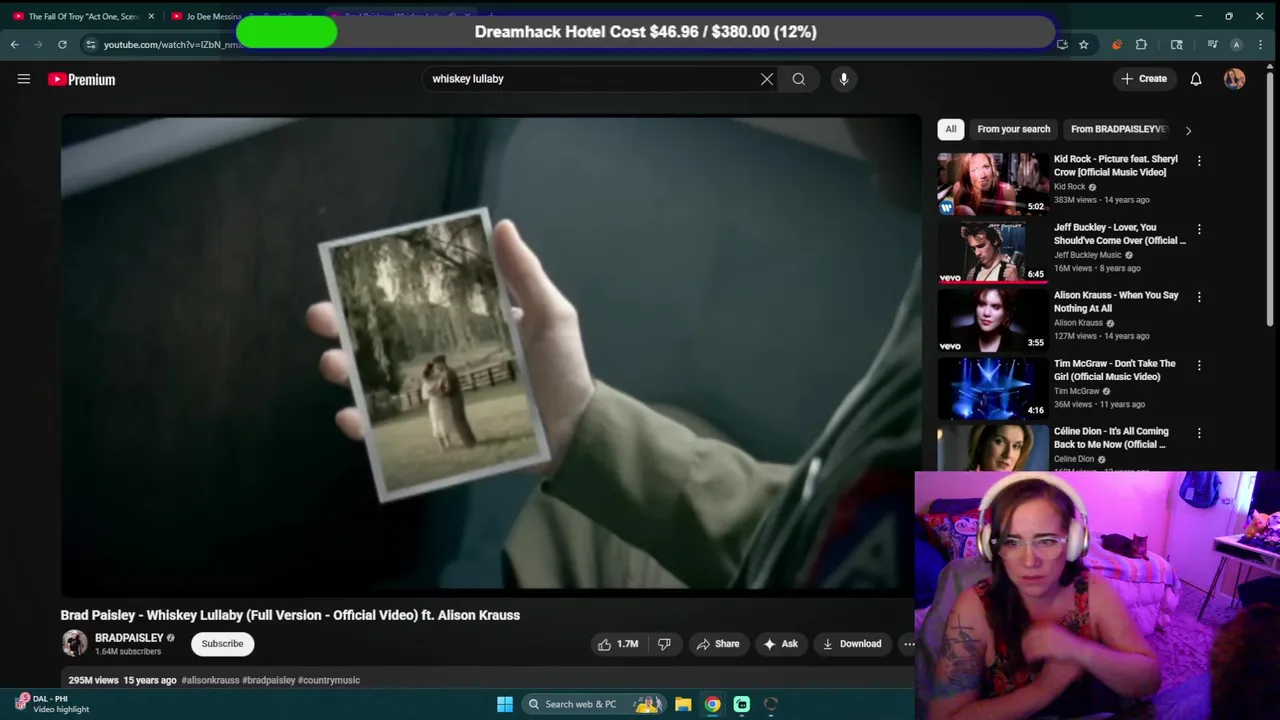Open Chrome extensions puzzle icon

point(1141,44)
